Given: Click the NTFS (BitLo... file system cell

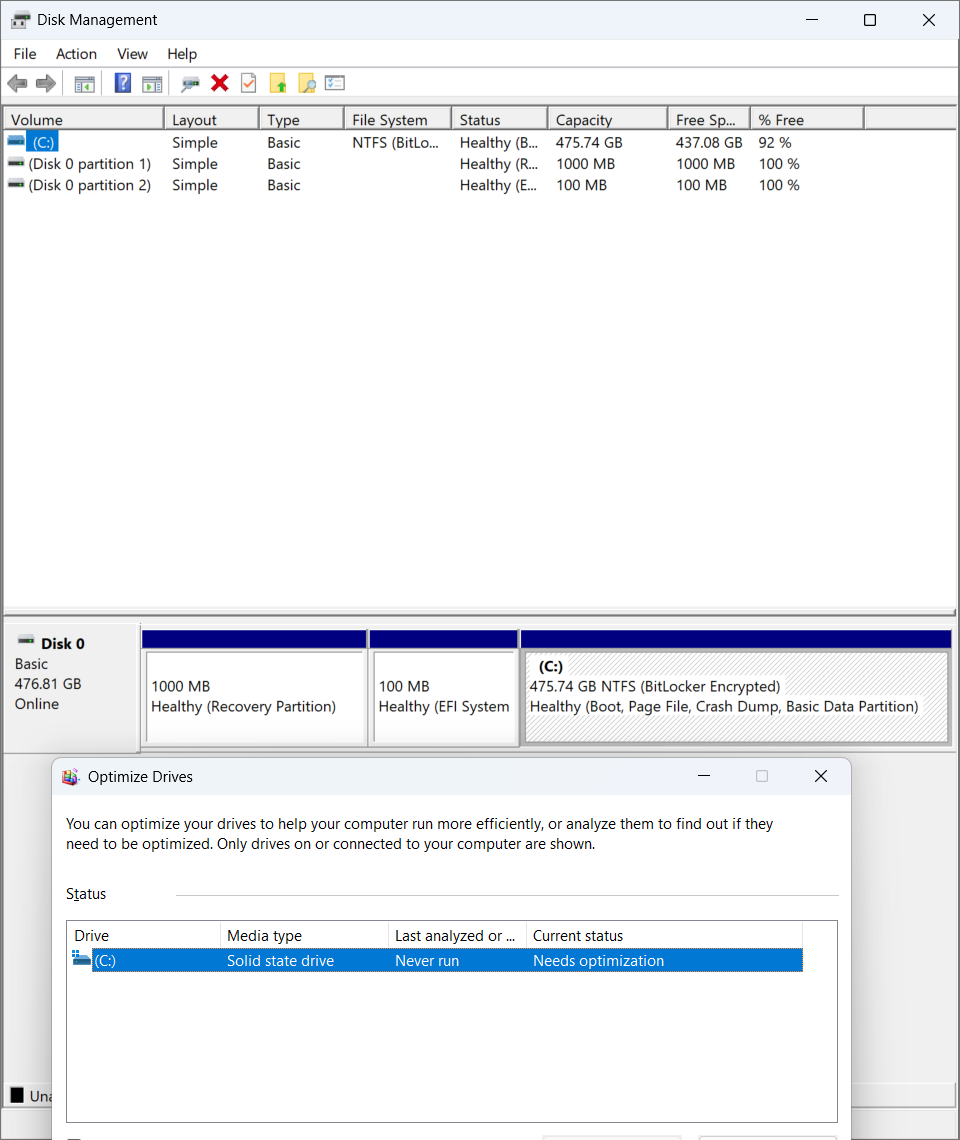Looking at the screenshot, I should (396, 142).
